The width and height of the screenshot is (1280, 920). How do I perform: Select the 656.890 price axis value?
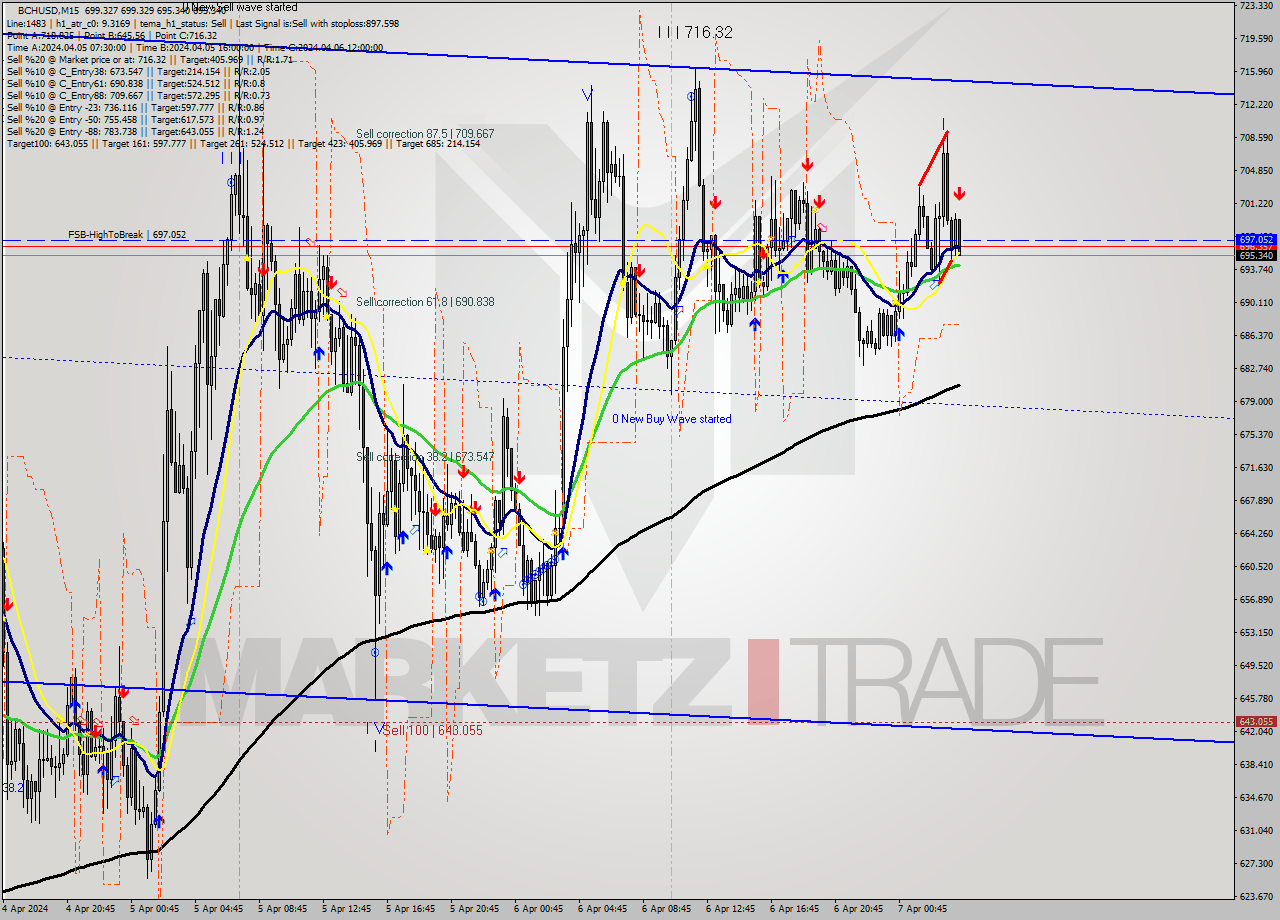[1256, 600]
